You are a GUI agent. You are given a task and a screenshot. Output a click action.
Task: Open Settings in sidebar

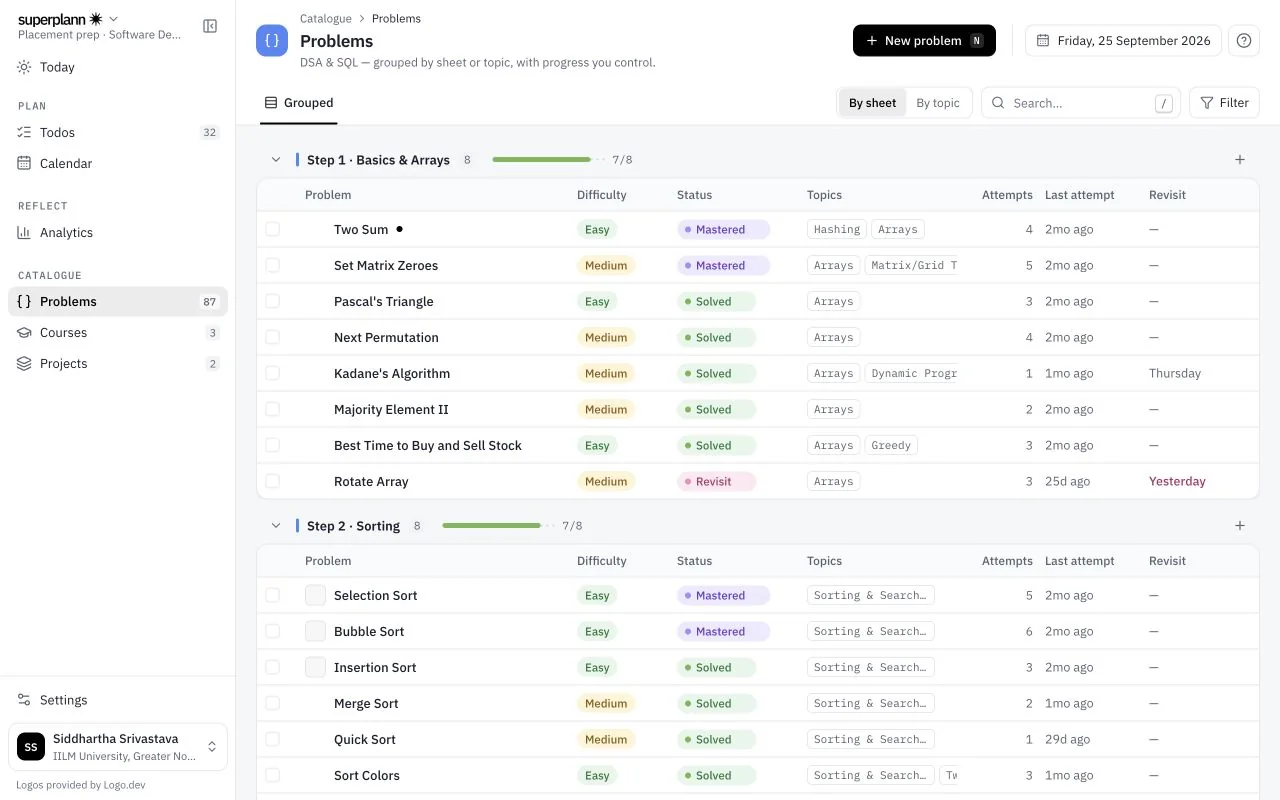point(118,700)
